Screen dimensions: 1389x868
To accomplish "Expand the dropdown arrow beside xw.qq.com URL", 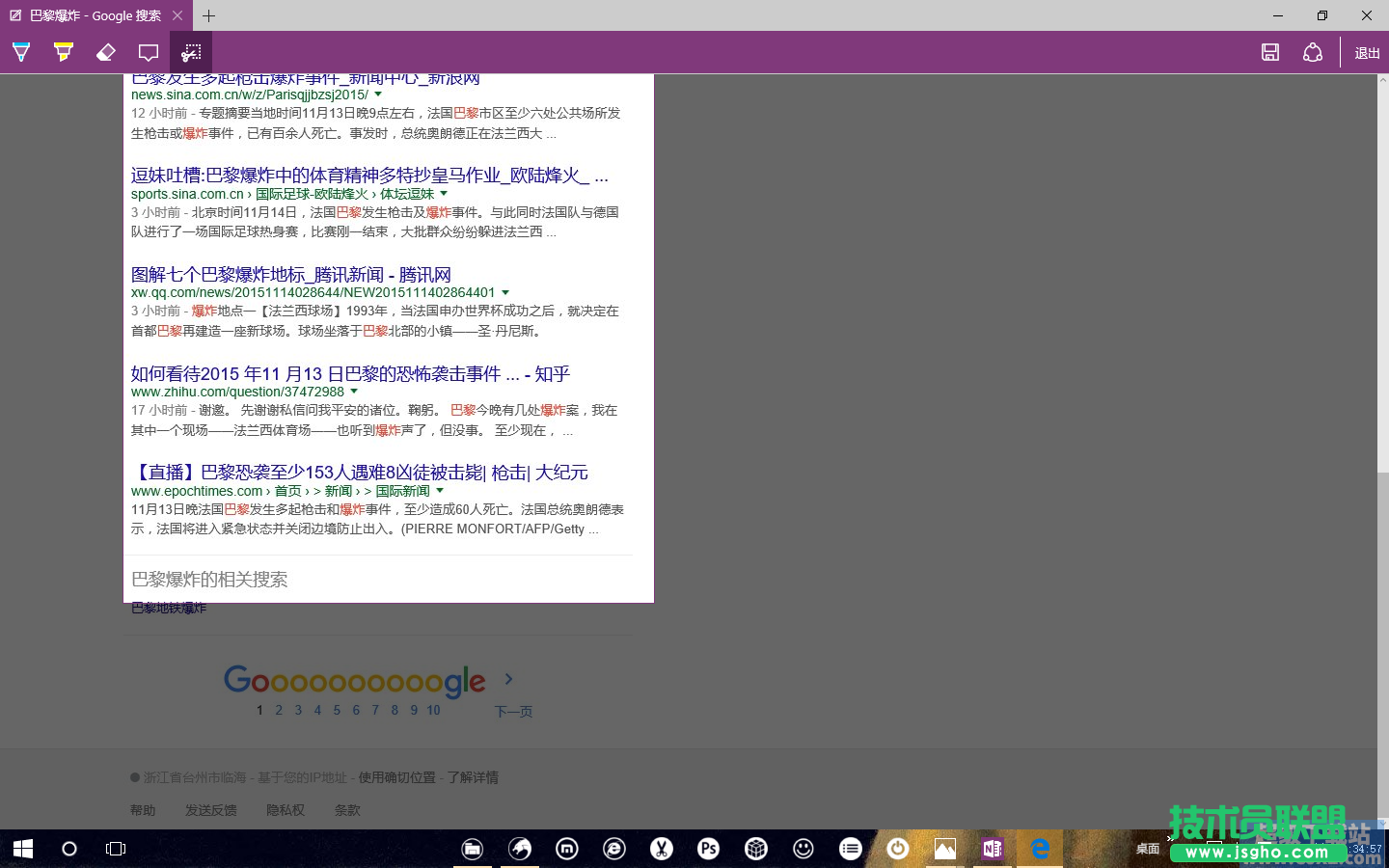I will pyautogui.click(x=505, y=292).
